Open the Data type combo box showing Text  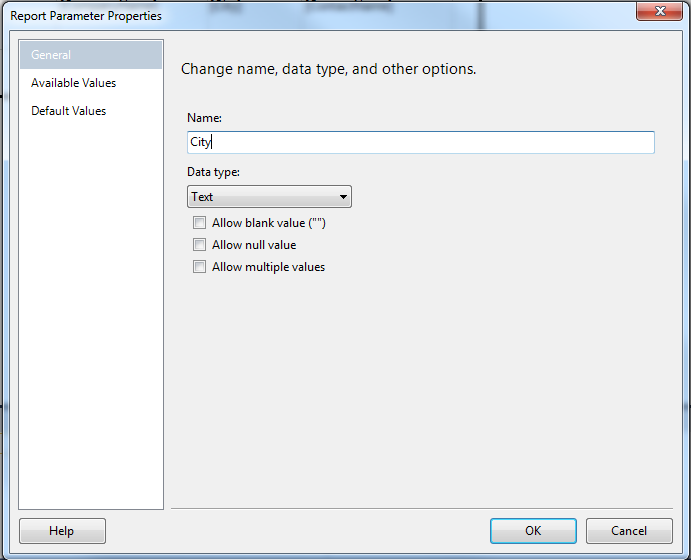click(x=269, y=197)
